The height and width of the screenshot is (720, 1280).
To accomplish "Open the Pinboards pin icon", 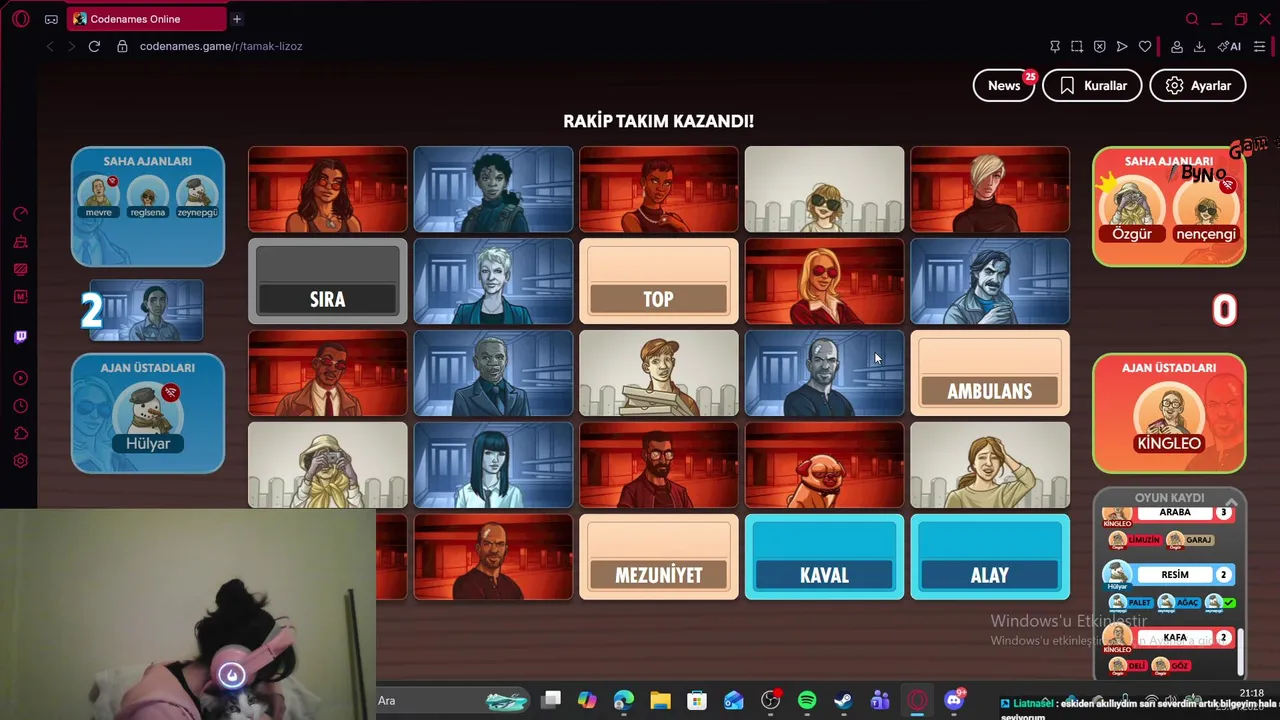I will (1055, 46).
